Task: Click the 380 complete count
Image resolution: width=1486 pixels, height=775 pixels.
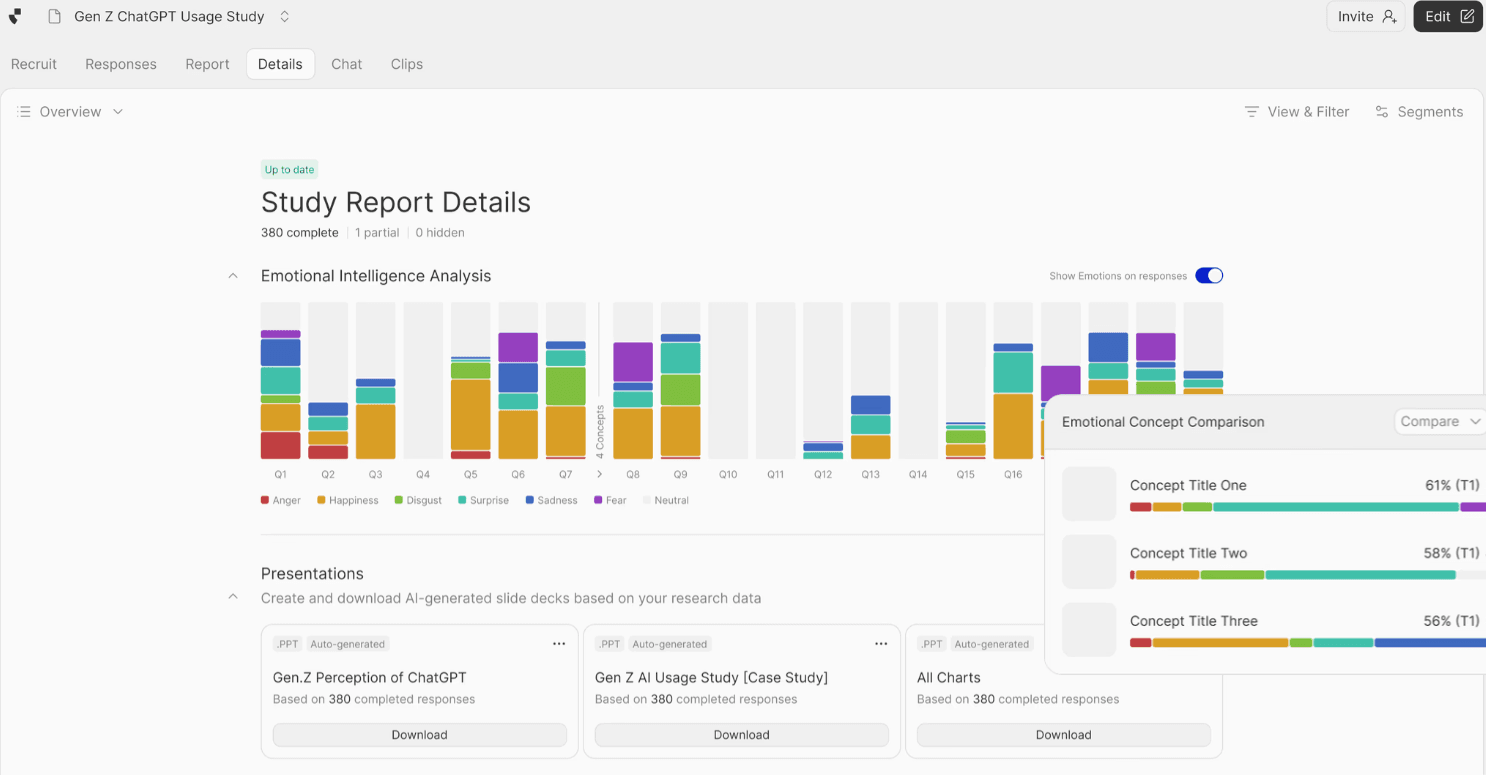Action: pos(300,233)
